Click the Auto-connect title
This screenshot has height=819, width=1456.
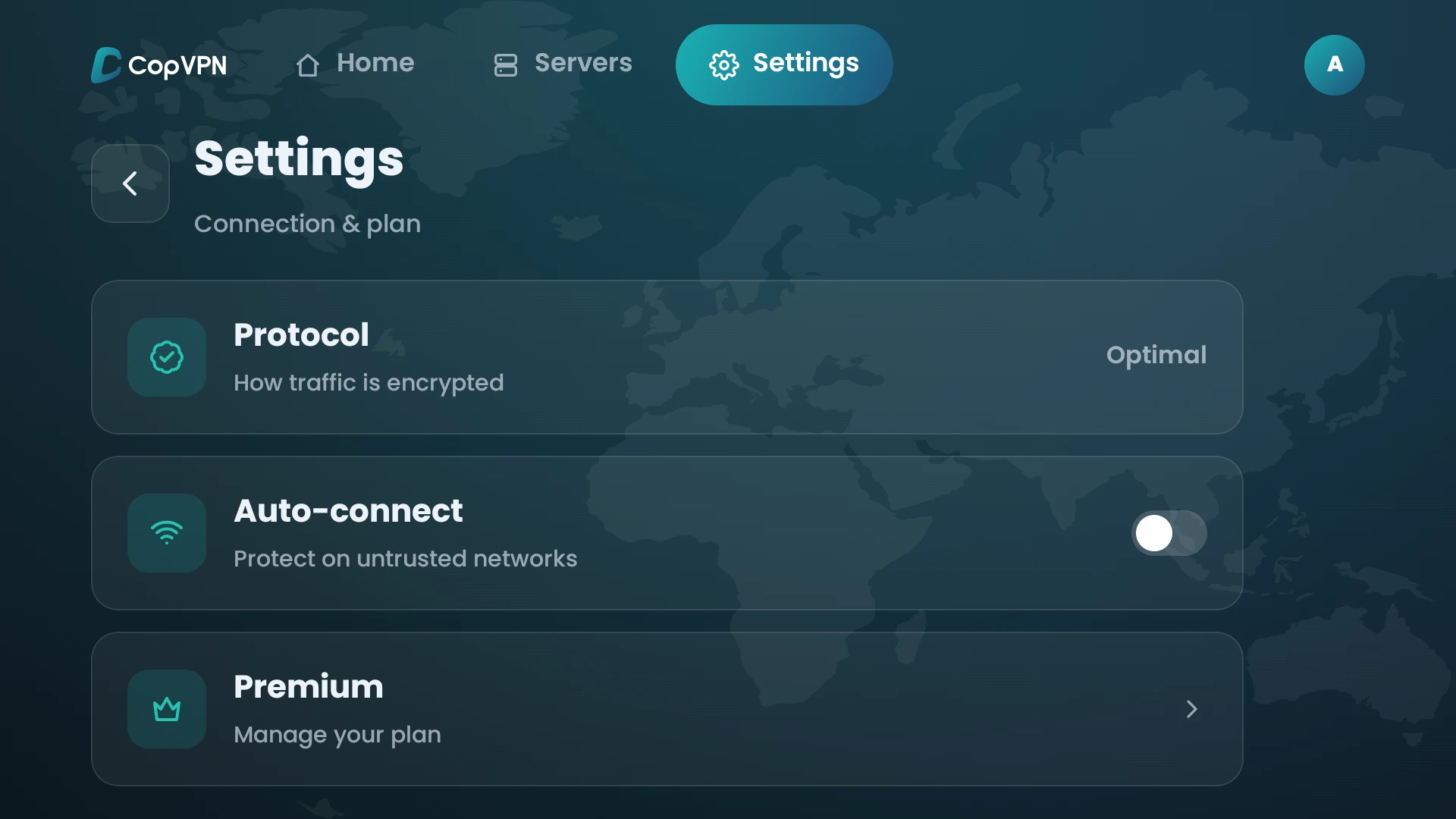pyautogui.click(x=348, y=510)
